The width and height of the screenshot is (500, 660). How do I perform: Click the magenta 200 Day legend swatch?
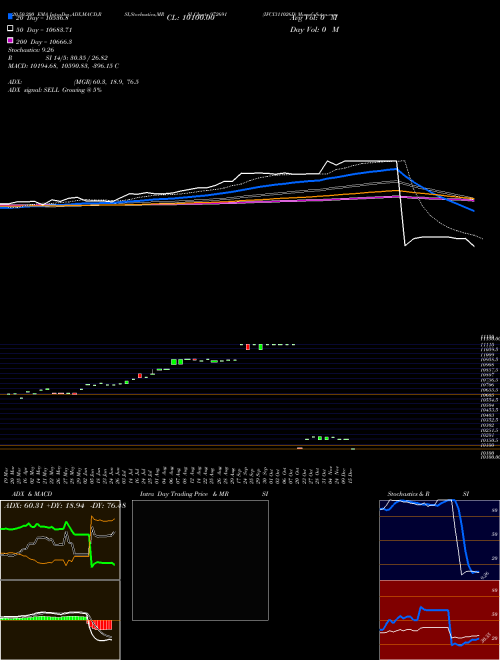(x=10, y=40)
